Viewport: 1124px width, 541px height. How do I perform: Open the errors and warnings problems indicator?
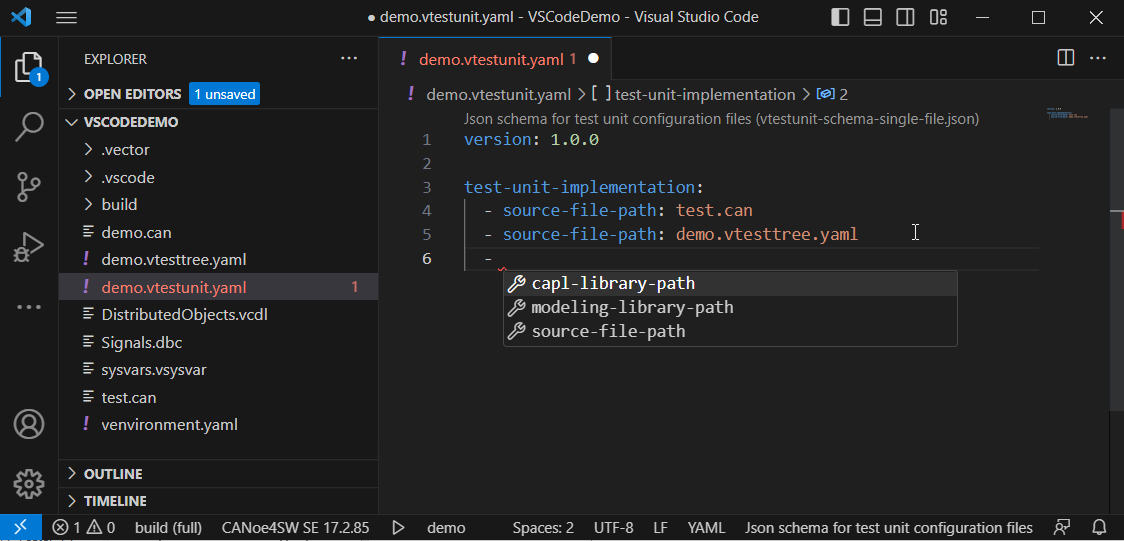coord(84,527)
